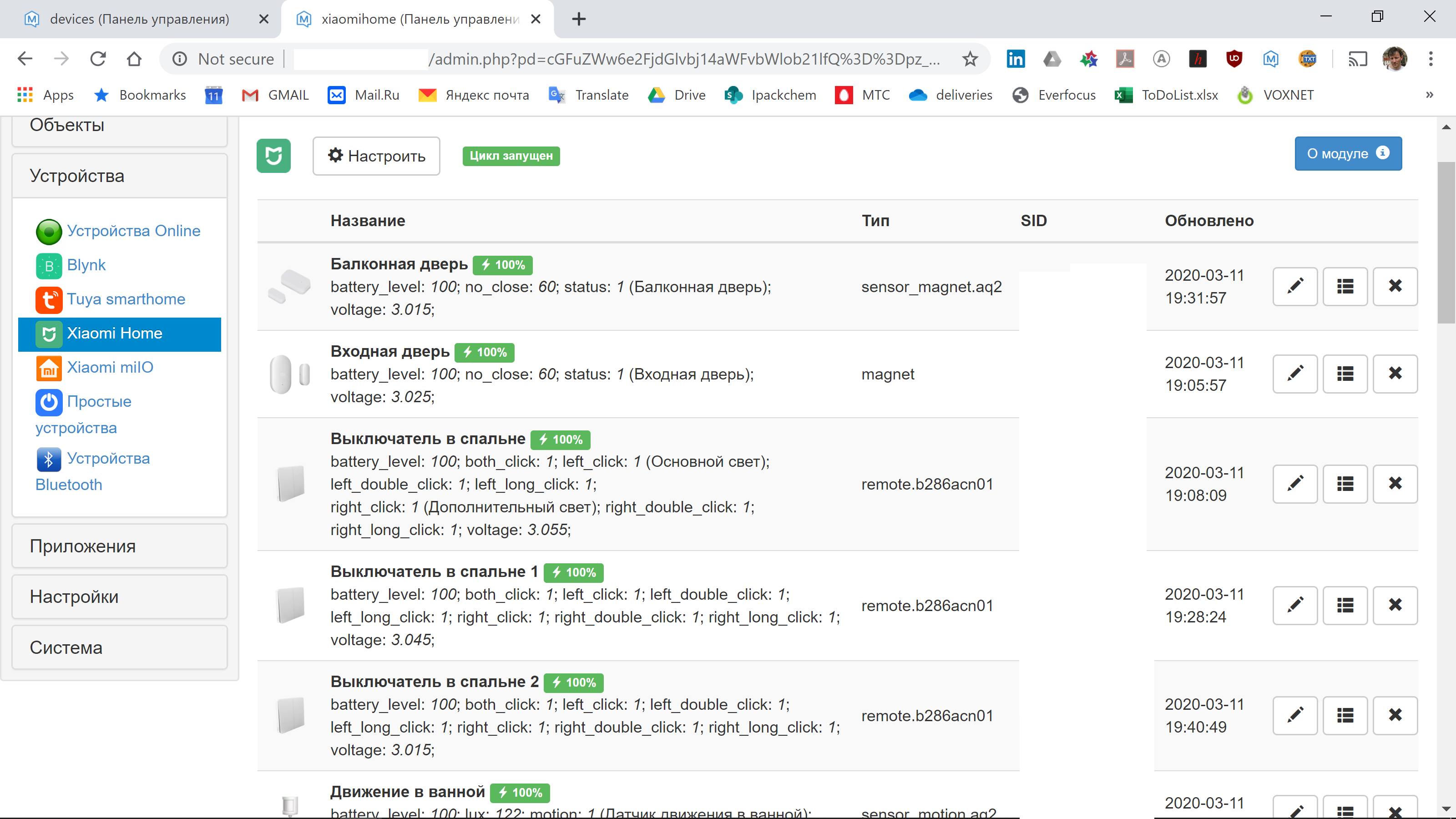Click inside the browser address bar
The height and width of the screenshot is (819, 1456).
(x=622, y=58)
